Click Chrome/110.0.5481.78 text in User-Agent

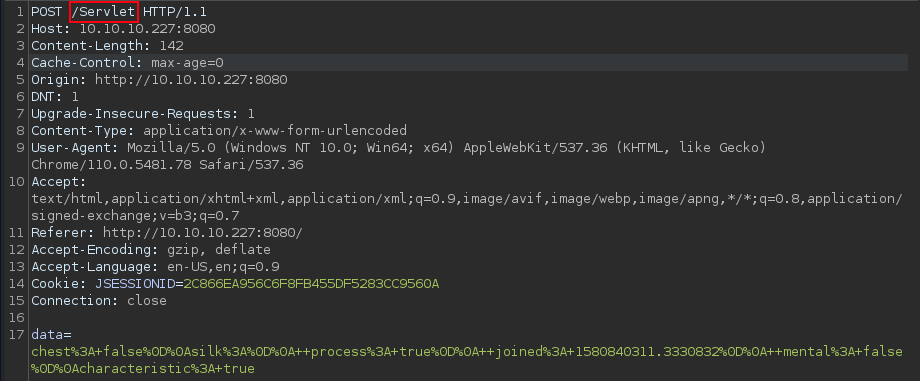[111, 164]
